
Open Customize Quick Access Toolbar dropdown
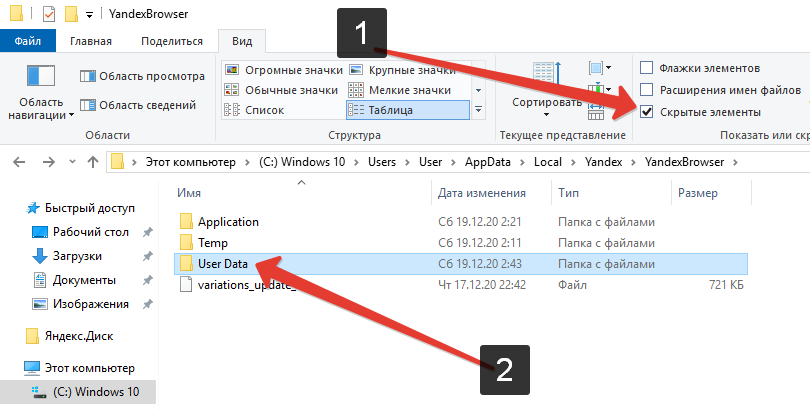pos(89,15)
